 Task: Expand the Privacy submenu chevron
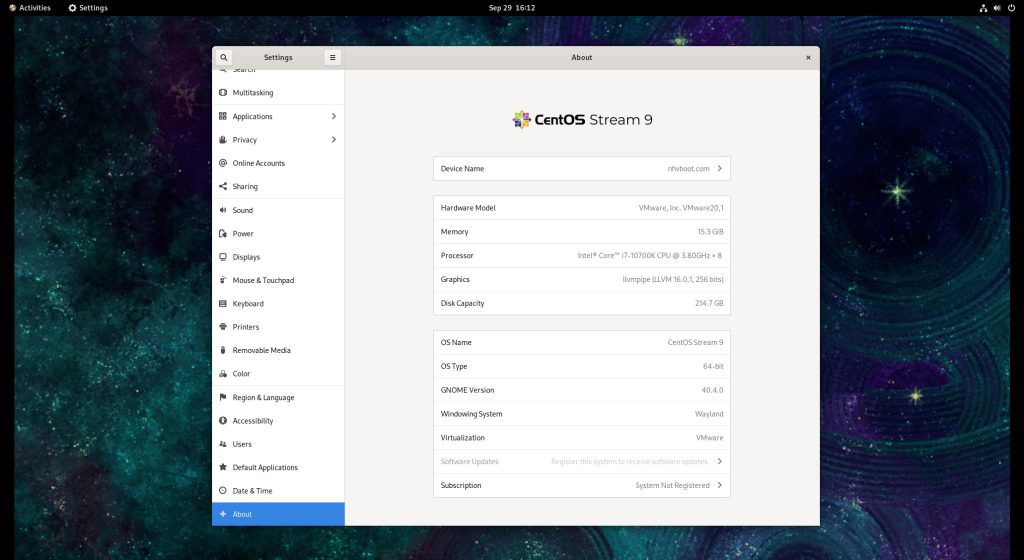click(334, 140)
